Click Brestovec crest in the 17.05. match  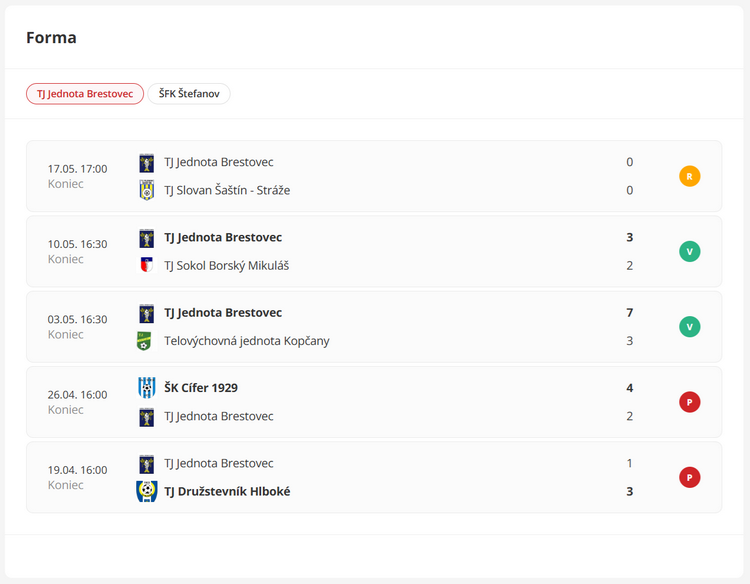point(146,163)
